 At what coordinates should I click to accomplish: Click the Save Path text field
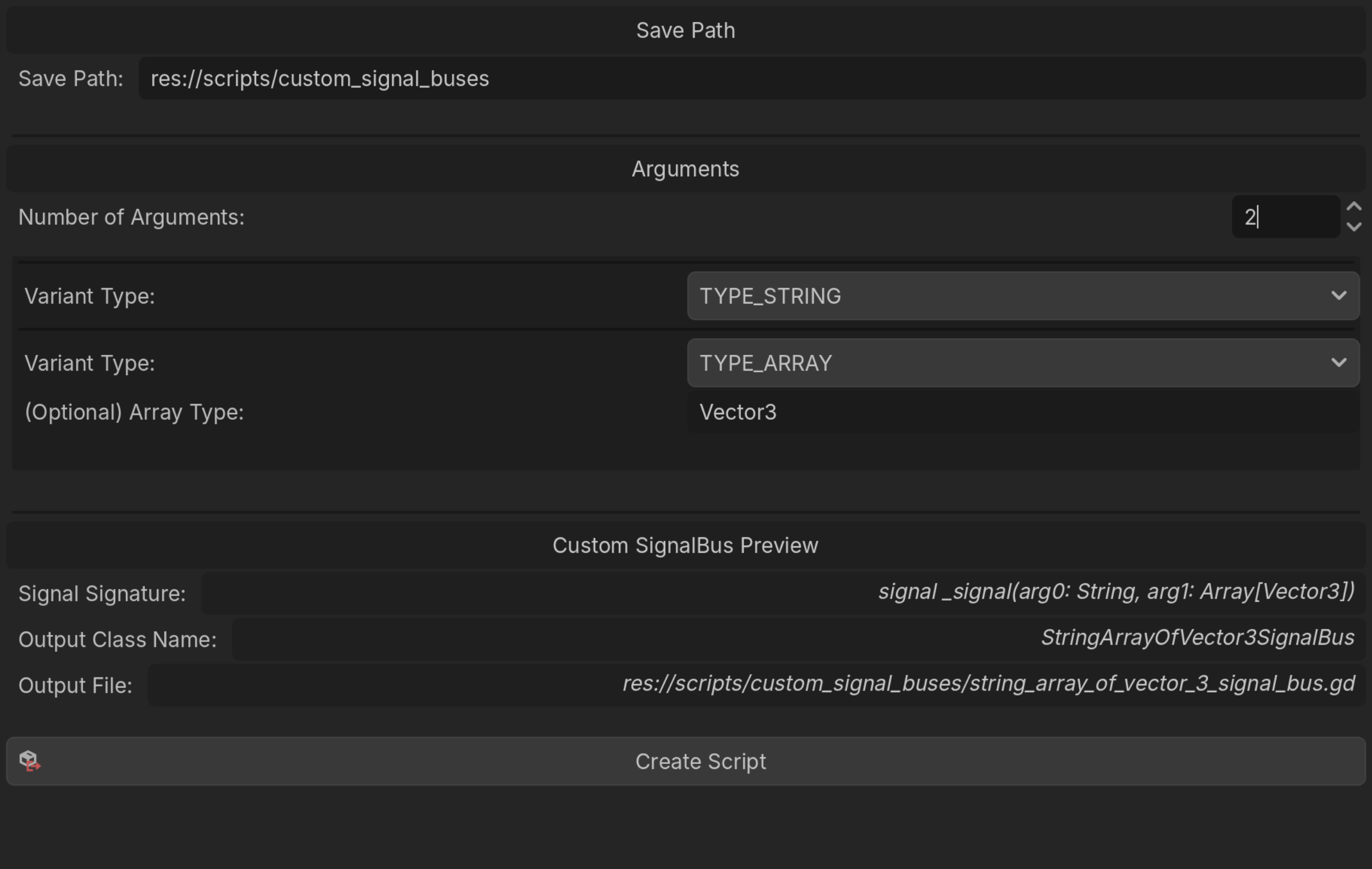tap(751, 79)
